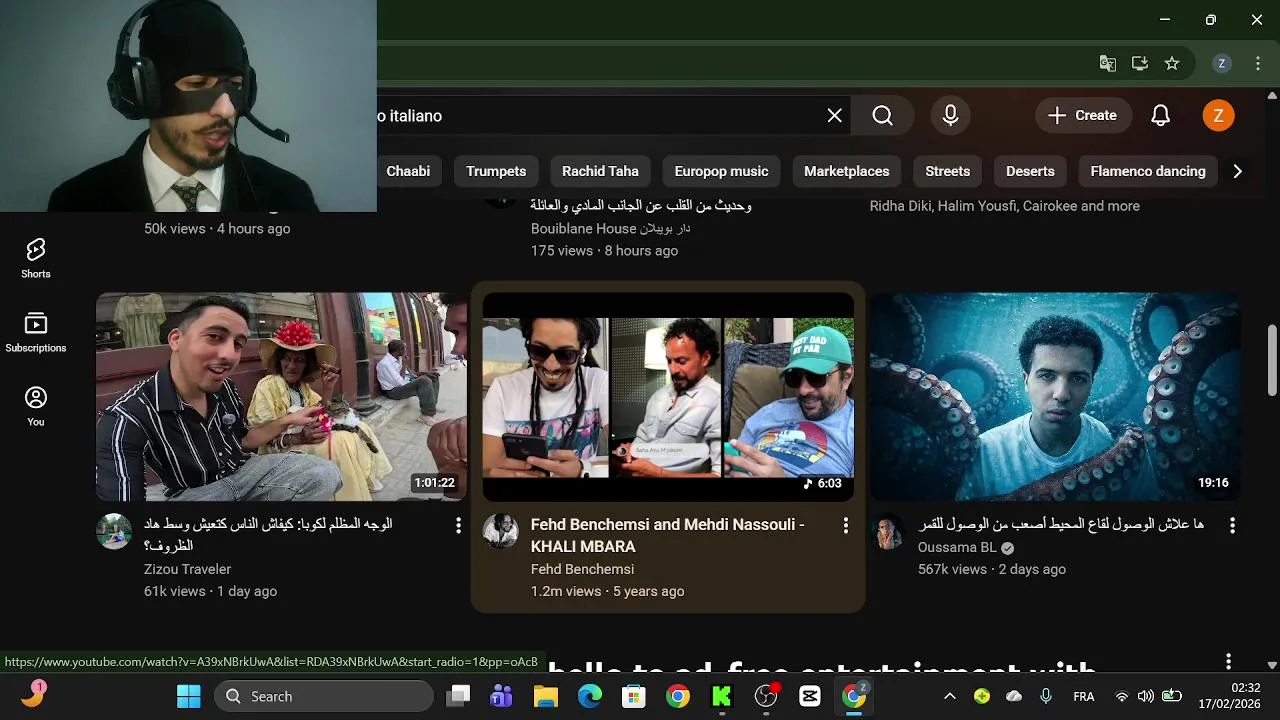Open Fehd Benchemsi and Mehdi Nassouli title
Image resolution: width=1280 pixels, height=720 pixels.
pyautogui.click(x=667, y=535)
